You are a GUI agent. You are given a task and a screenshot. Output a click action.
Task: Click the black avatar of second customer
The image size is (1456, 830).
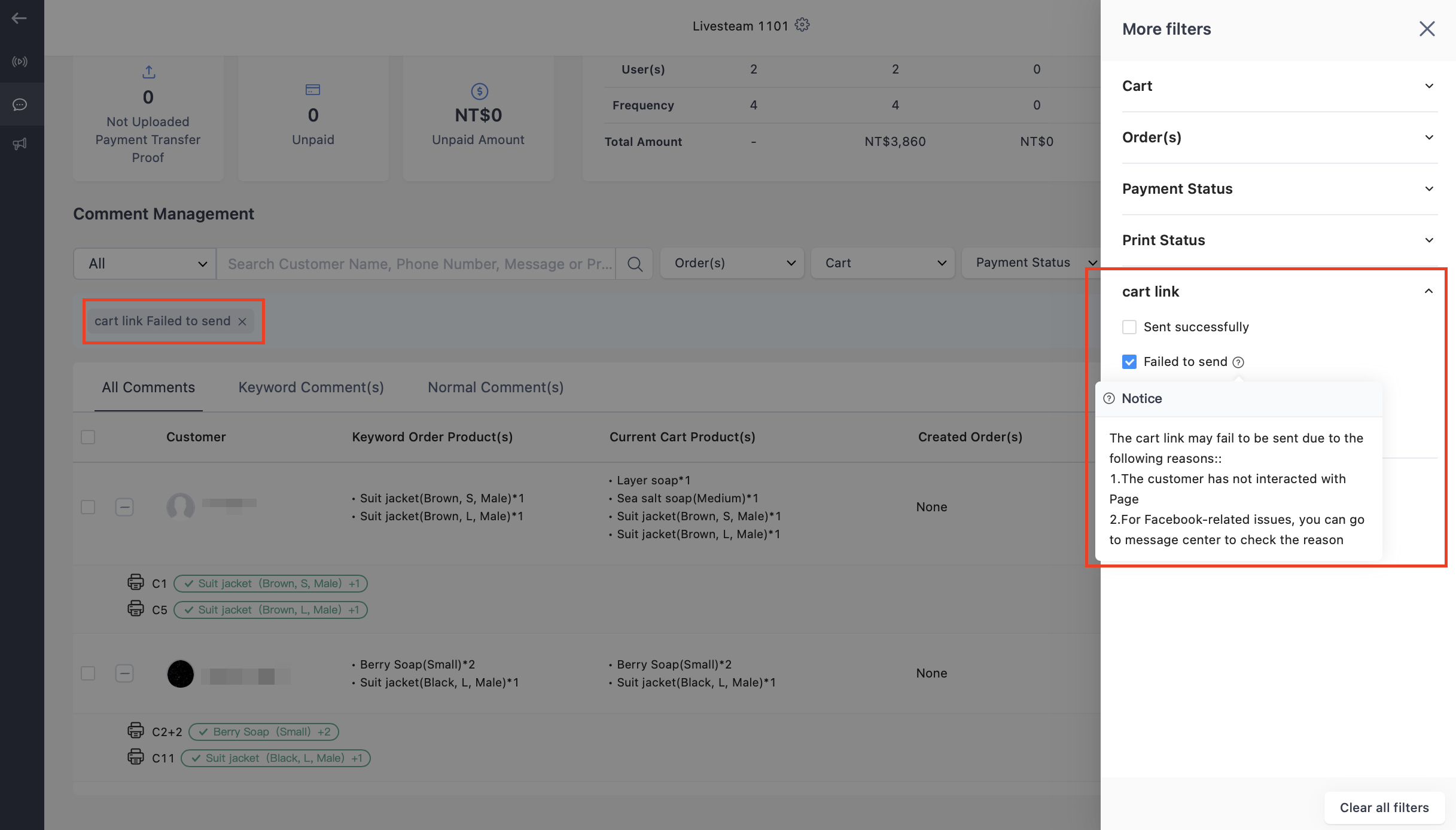coord(181,674)
